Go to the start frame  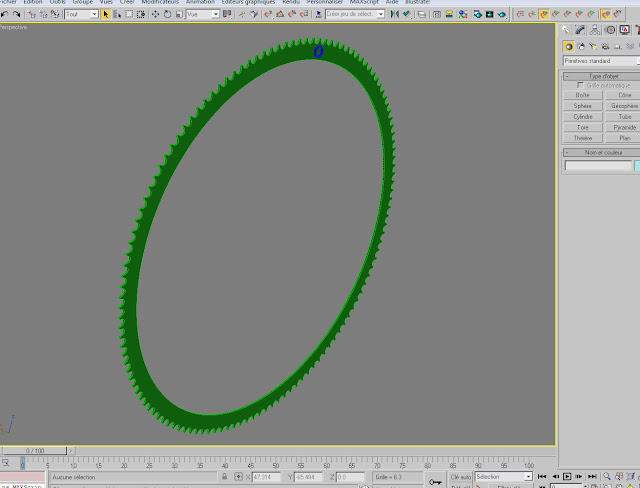click(x=542, y=476)
